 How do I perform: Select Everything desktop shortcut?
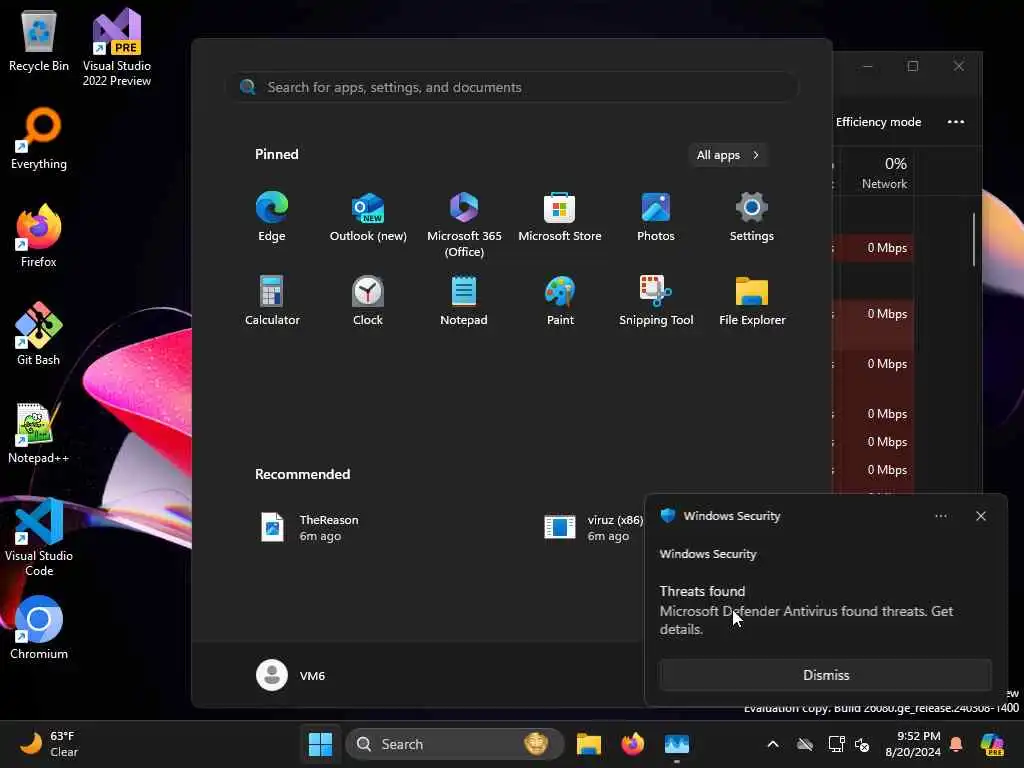click(x=39, y=139)
